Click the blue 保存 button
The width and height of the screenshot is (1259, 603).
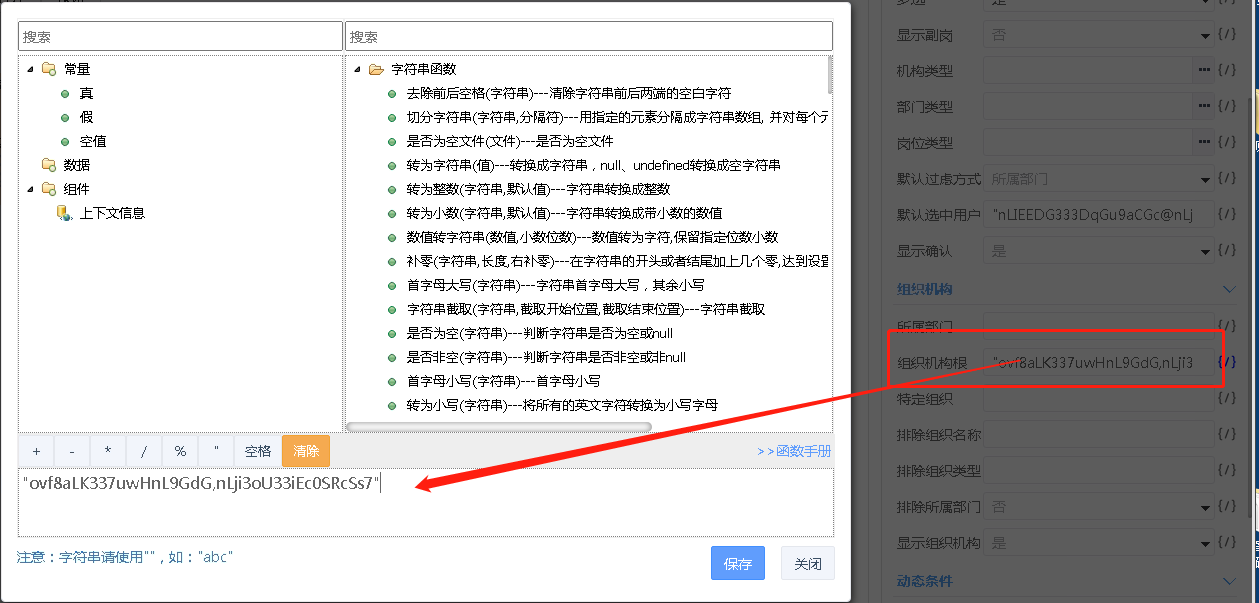click(738, 564)
